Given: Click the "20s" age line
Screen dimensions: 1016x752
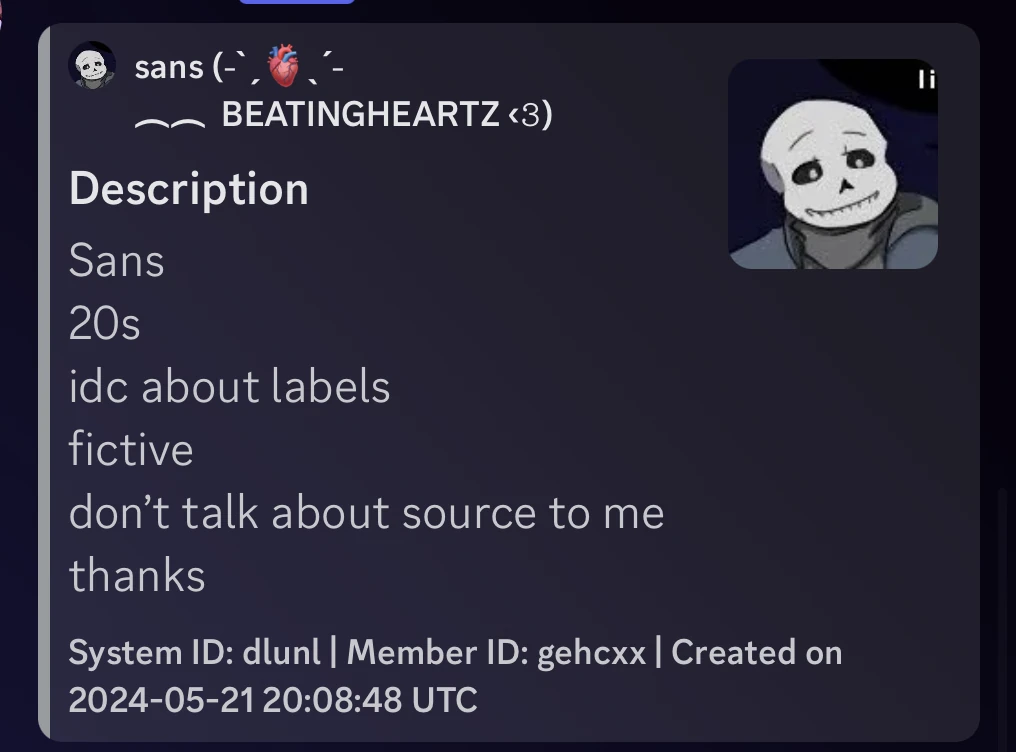Looking at the screenshot, I should 104,324.
